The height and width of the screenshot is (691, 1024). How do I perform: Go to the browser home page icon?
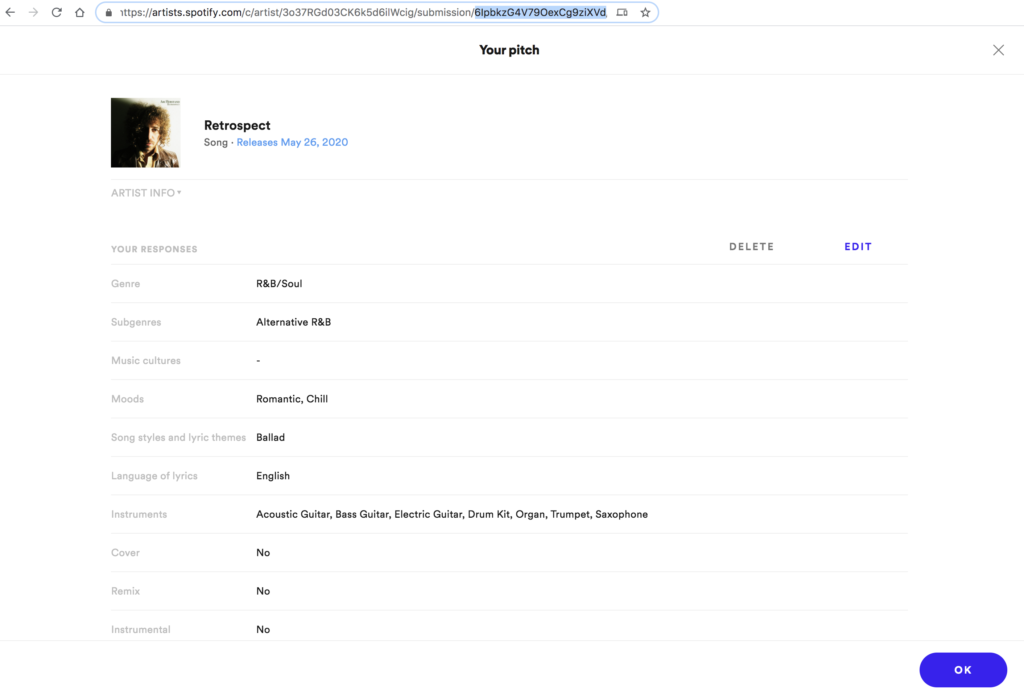coord(79,13)
